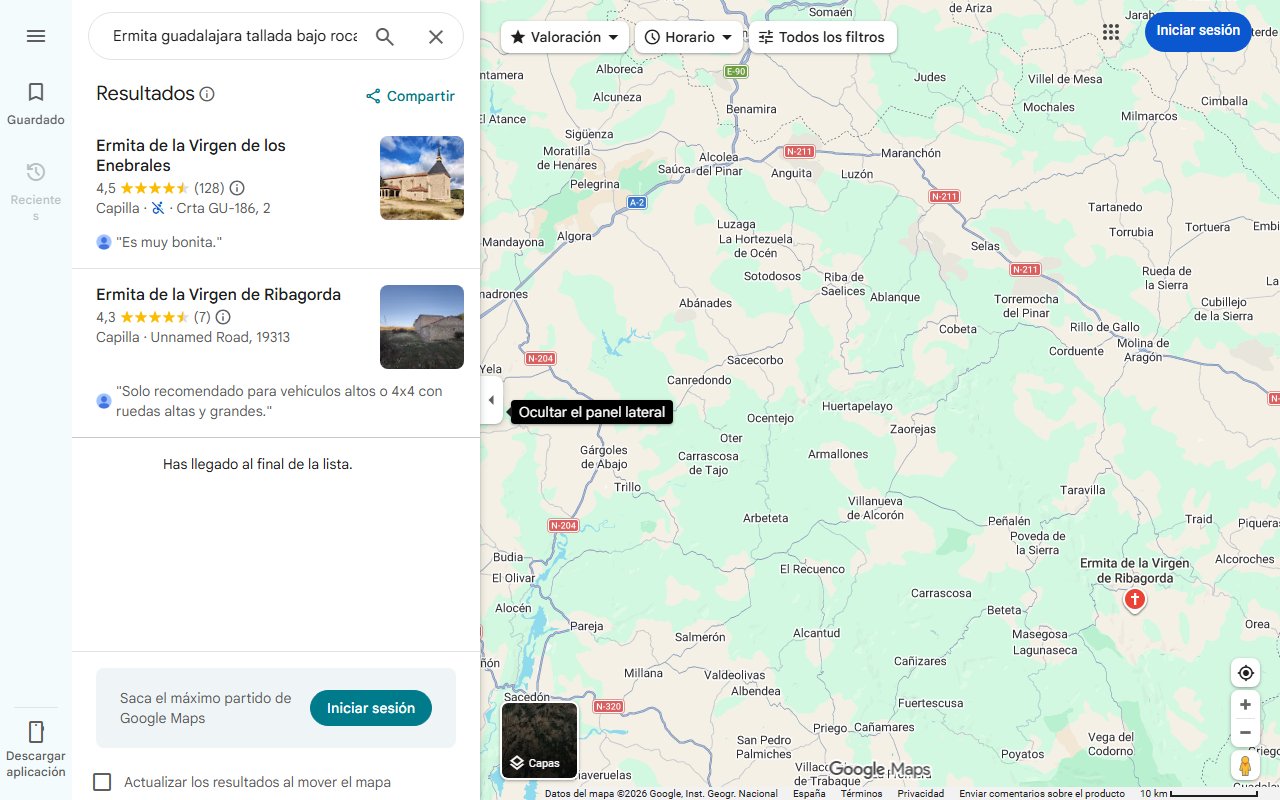Share the search results via Compartir
The height and width of the screenshot is (800, 1280).
[x=409, y=96]
